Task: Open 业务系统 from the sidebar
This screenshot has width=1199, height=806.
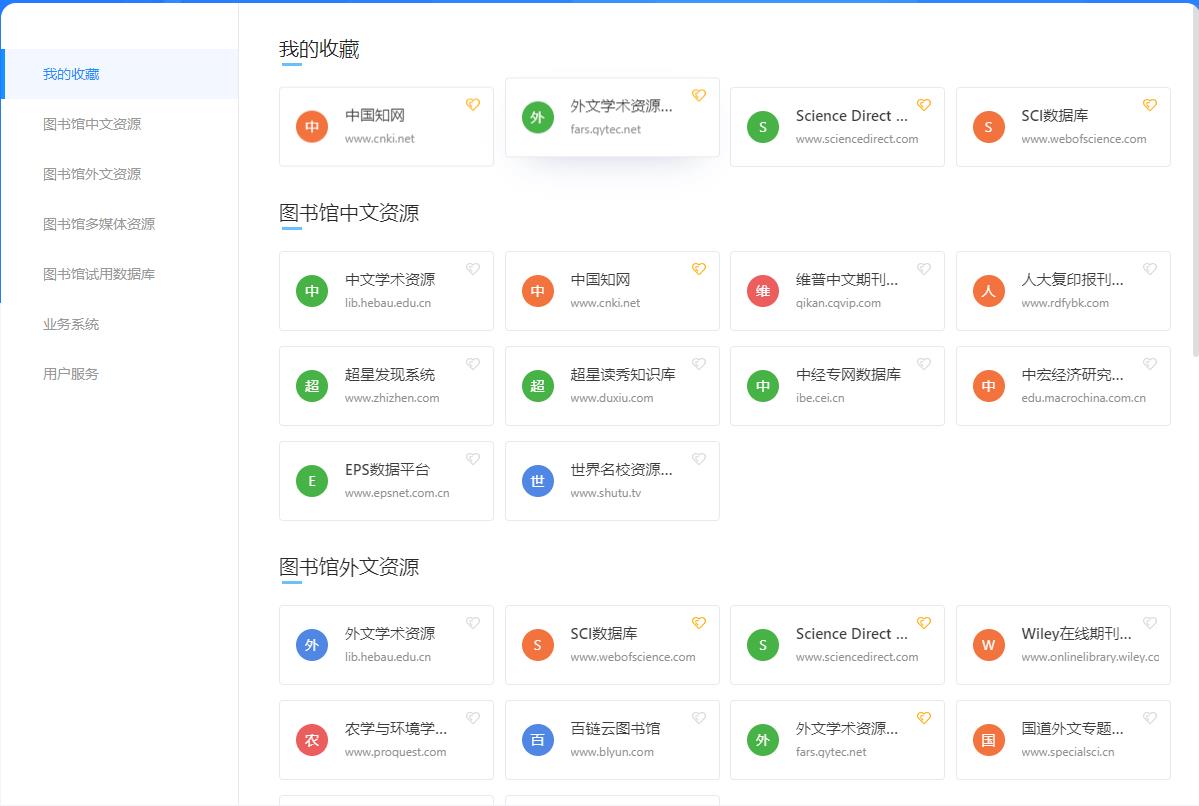Action: click(x=71, y=324)
